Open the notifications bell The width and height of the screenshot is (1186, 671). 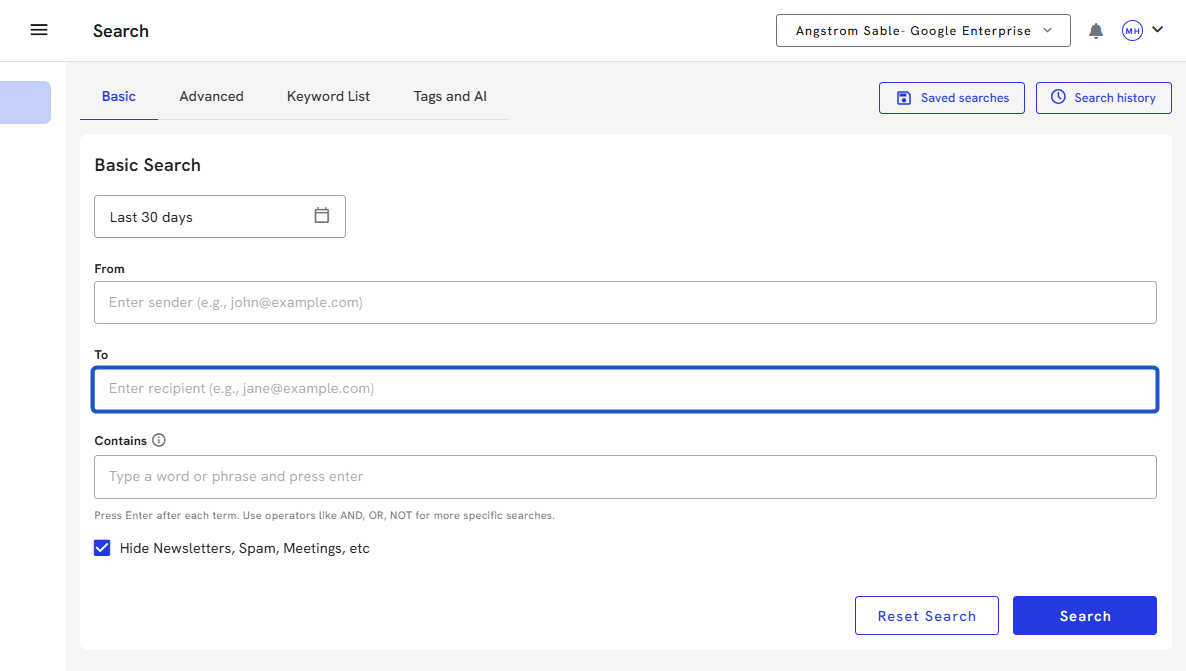point(1096,31)
